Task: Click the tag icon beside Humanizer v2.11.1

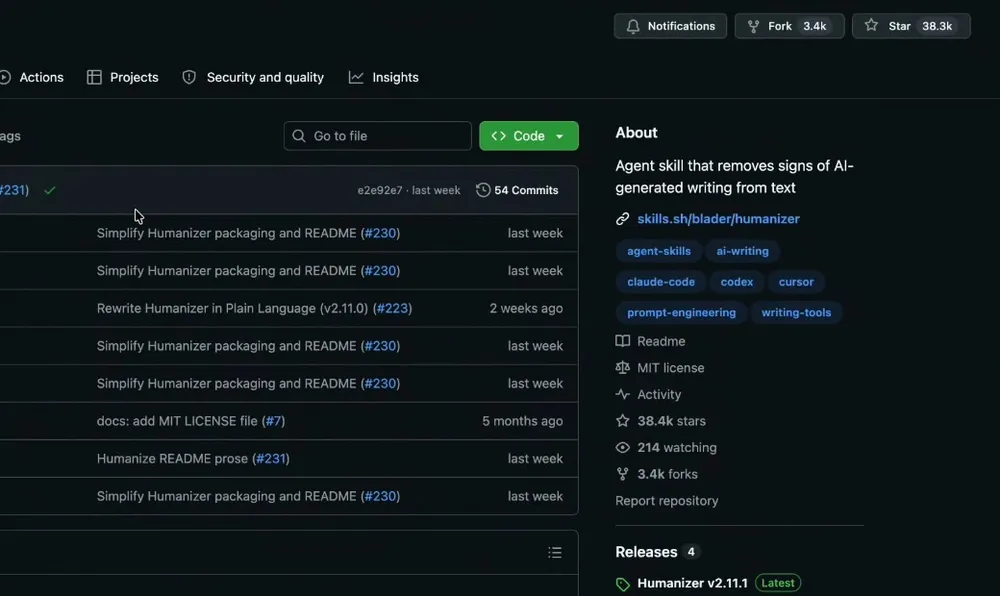Action: pos(622,584)
